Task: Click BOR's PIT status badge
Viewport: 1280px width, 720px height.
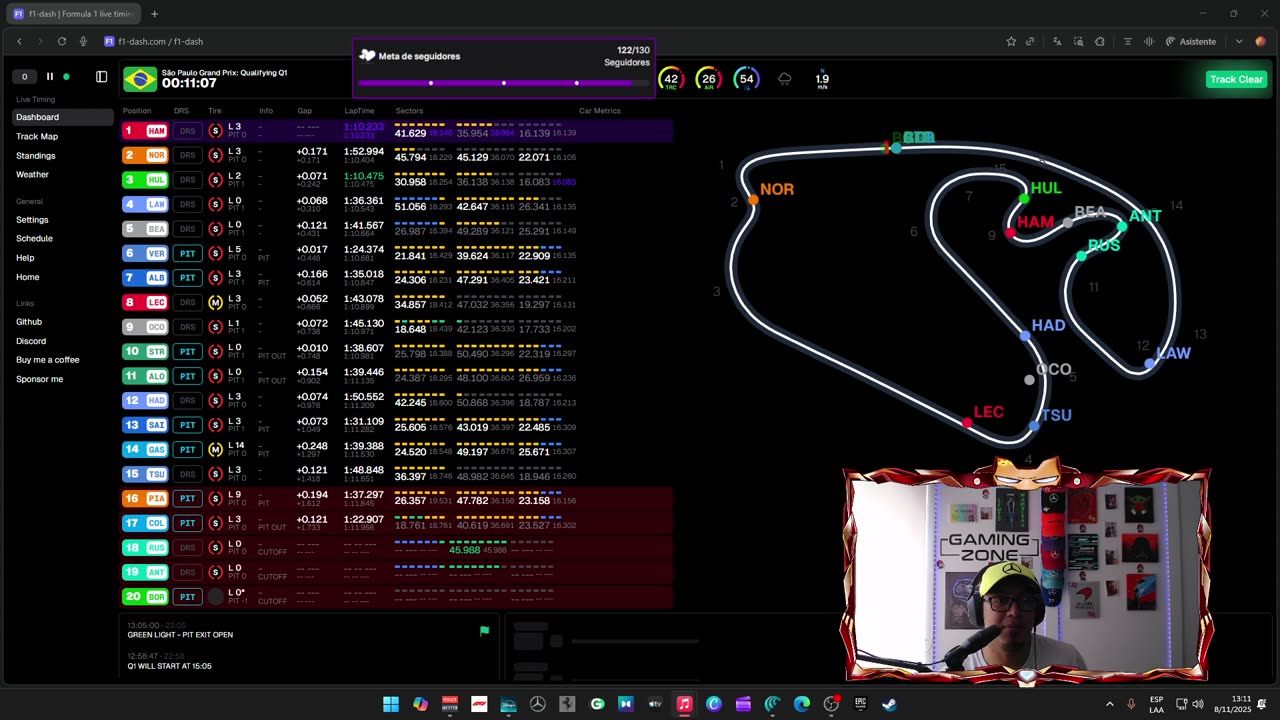Action: 187,596
